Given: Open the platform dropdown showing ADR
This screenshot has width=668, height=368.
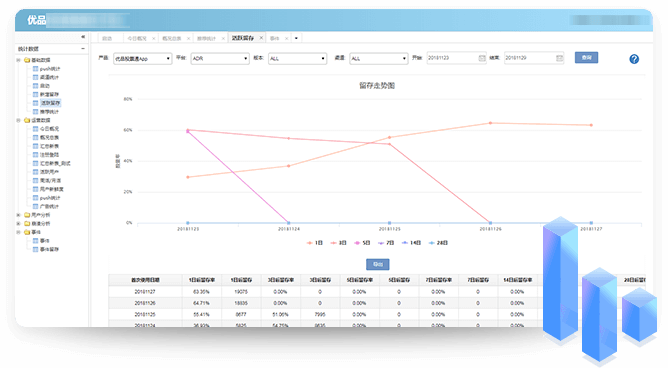Looking at the screenshot, I should tap(220, 58).
